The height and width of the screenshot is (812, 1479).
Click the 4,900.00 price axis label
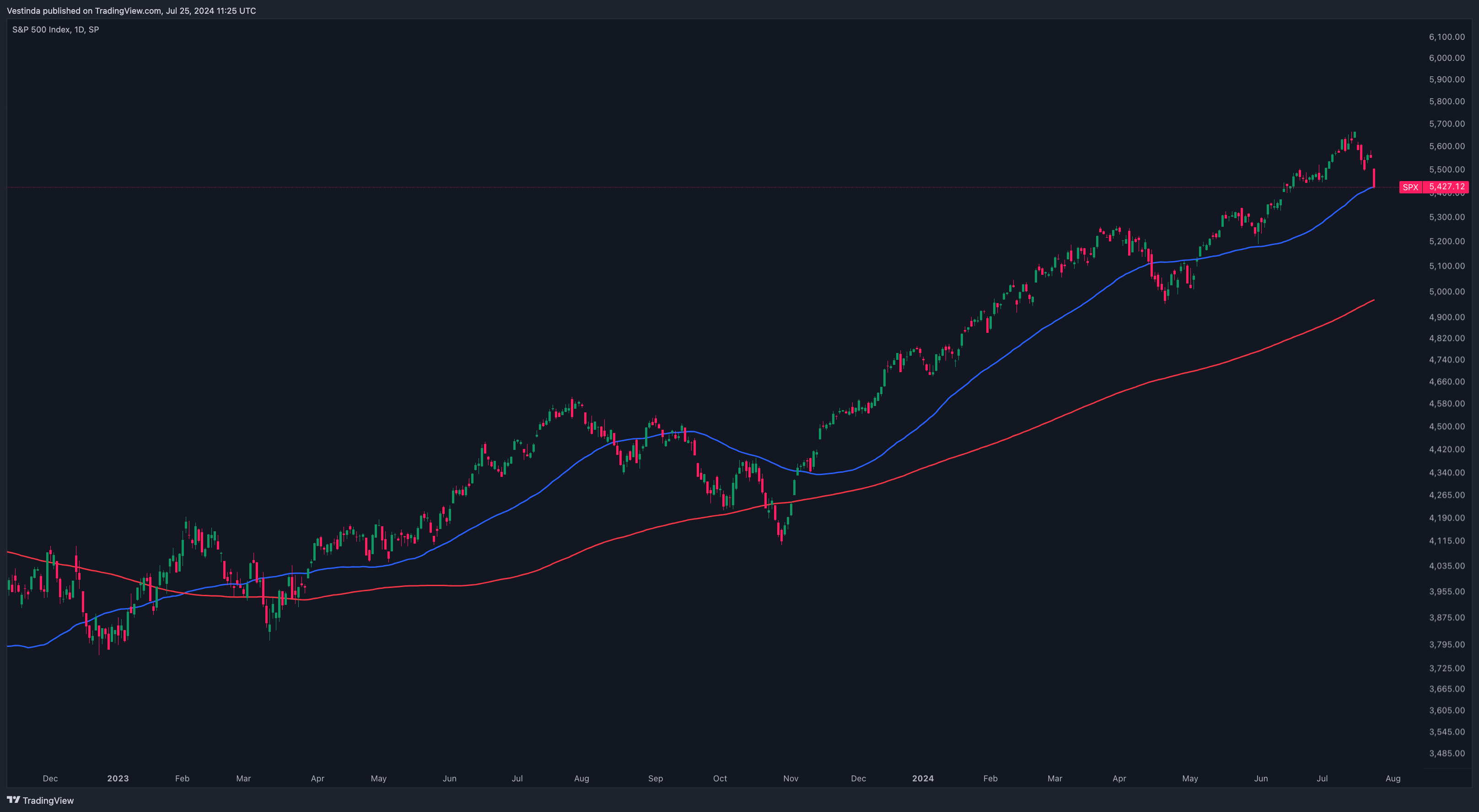tap(1446, 317)
